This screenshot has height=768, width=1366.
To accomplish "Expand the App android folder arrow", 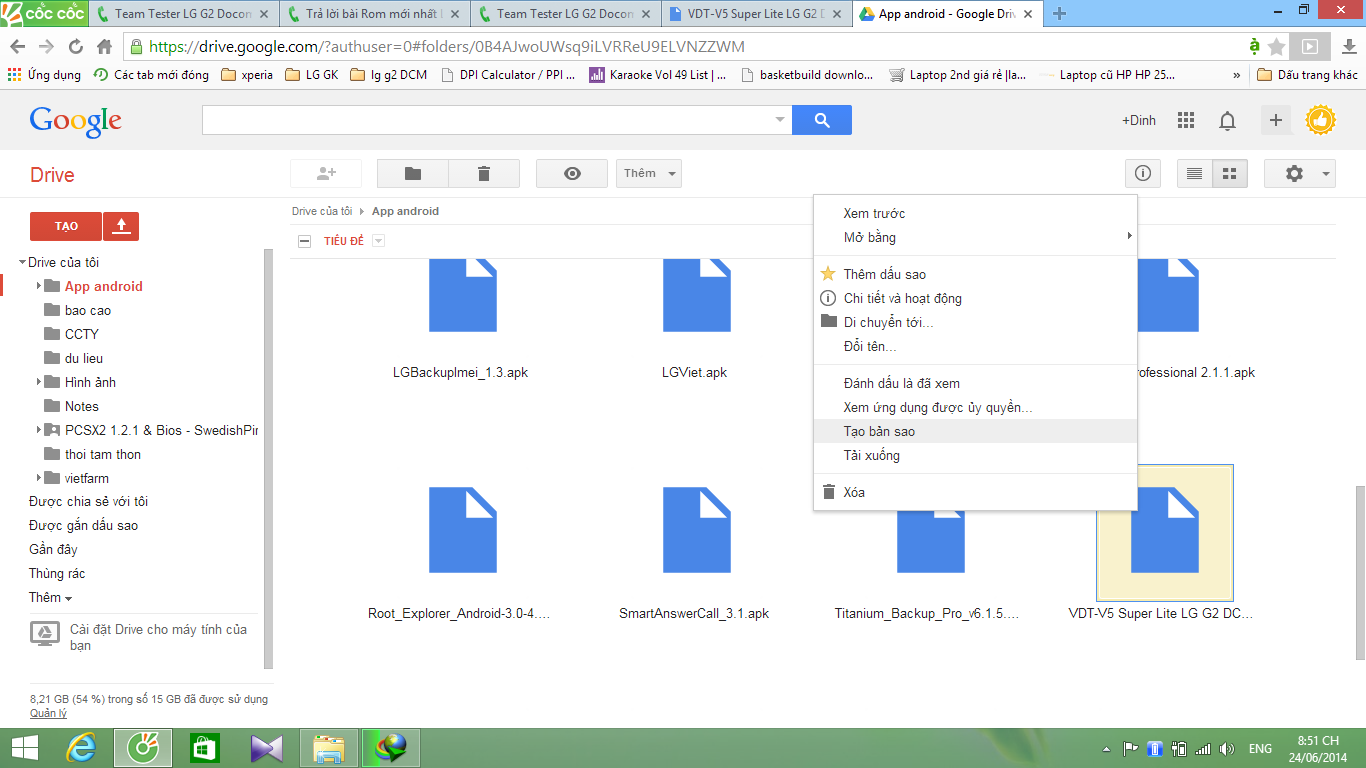I will [x=39, y=286].
